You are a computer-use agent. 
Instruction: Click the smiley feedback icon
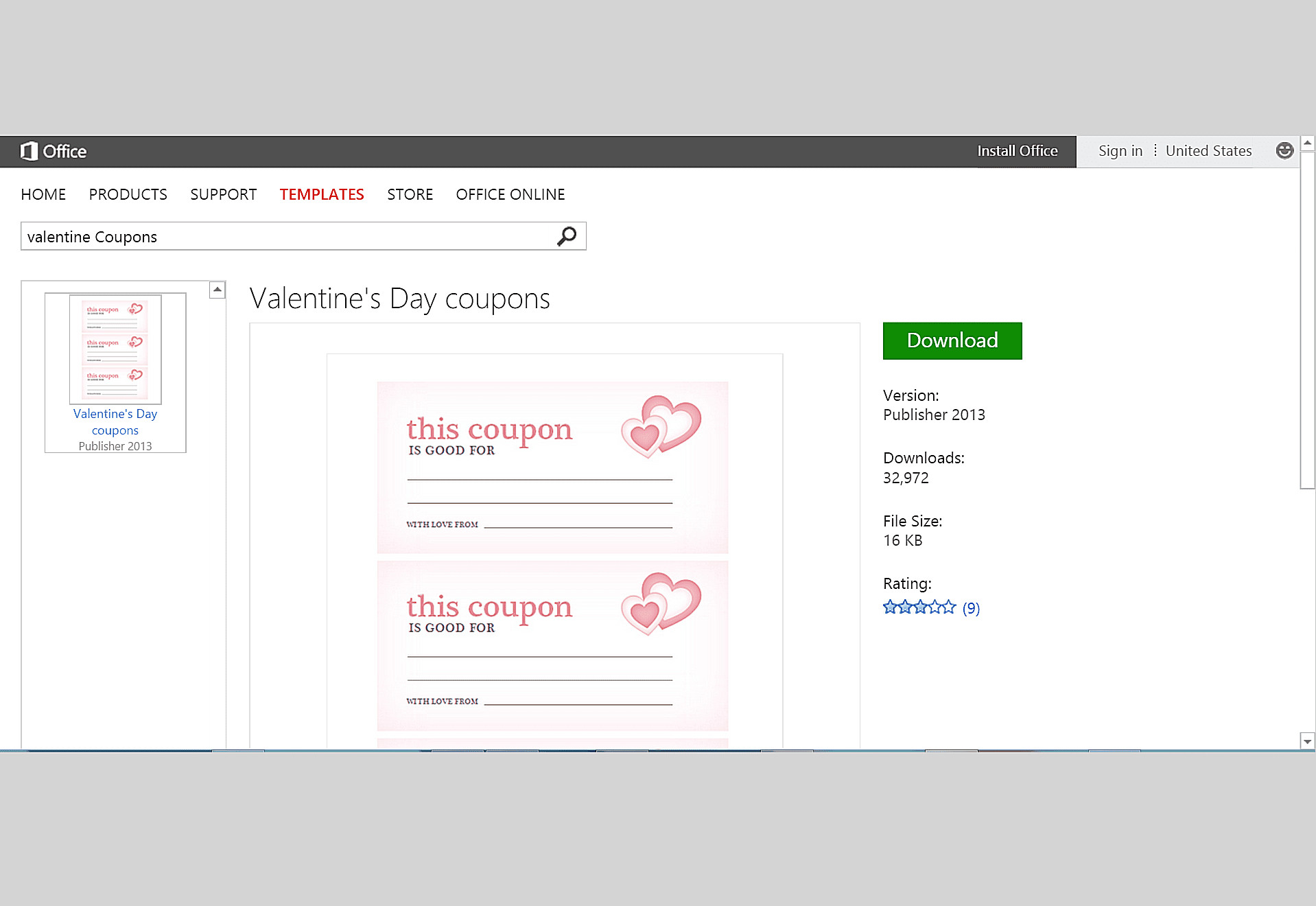click(x=1284, y=151)
